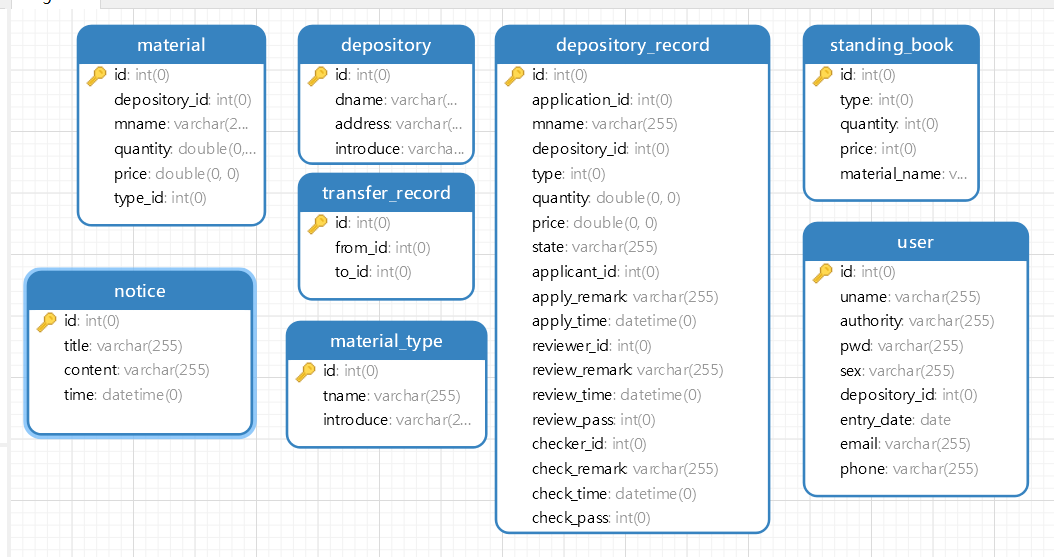Click the primary key icon in depository table

(x=317, y=76)
